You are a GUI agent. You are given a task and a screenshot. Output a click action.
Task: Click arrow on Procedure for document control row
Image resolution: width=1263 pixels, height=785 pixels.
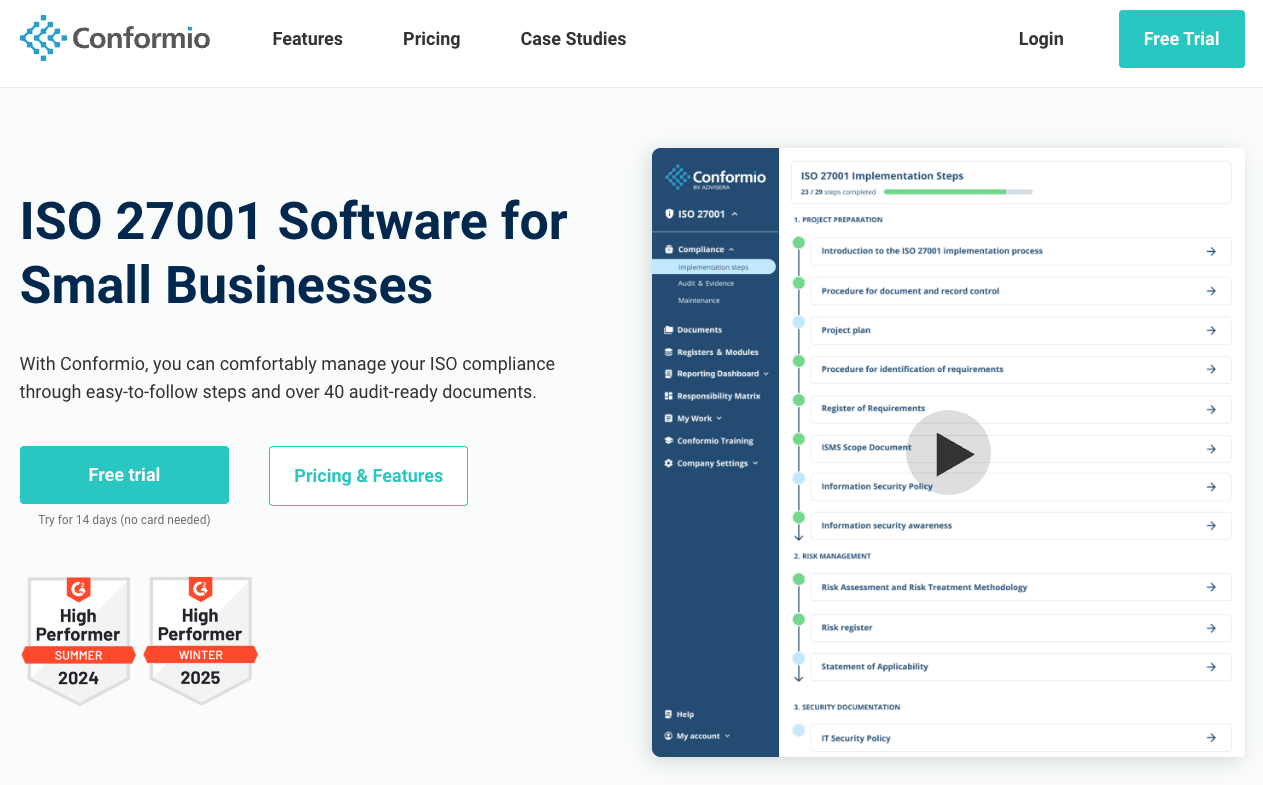coord(1211,291)
